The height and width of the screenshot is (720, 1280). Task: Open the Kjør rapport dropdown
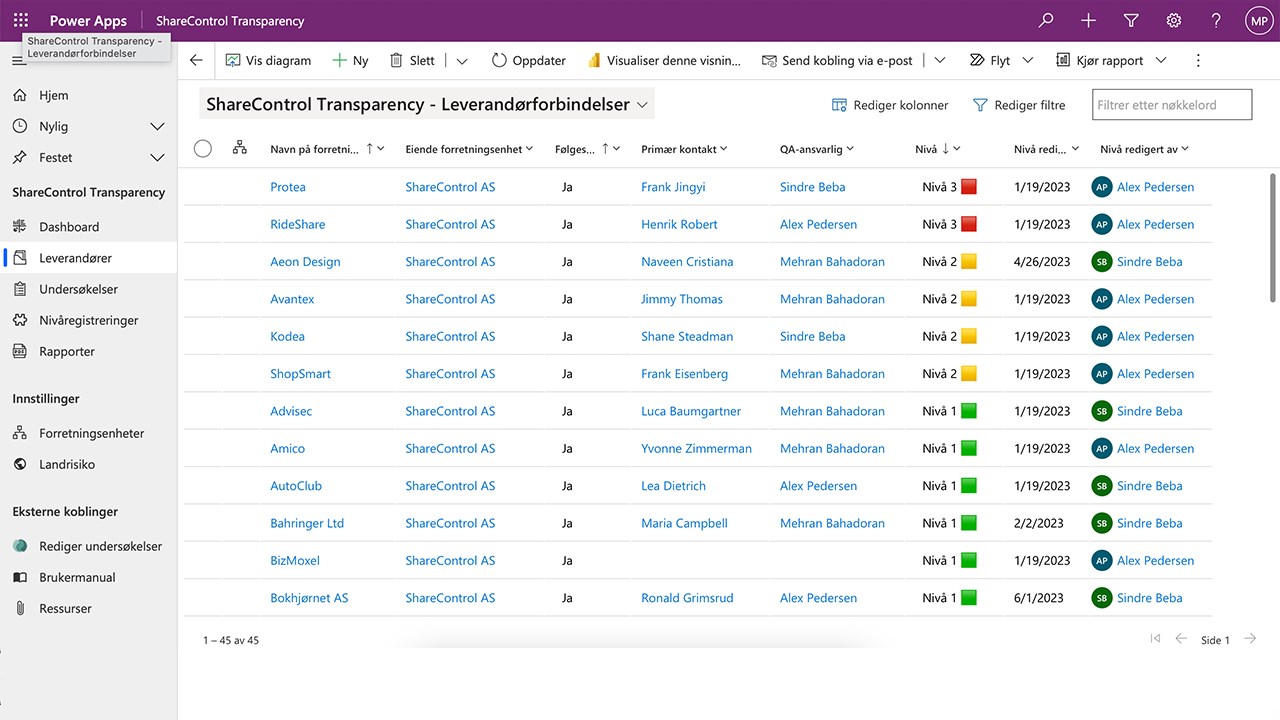pos(1112,60)
